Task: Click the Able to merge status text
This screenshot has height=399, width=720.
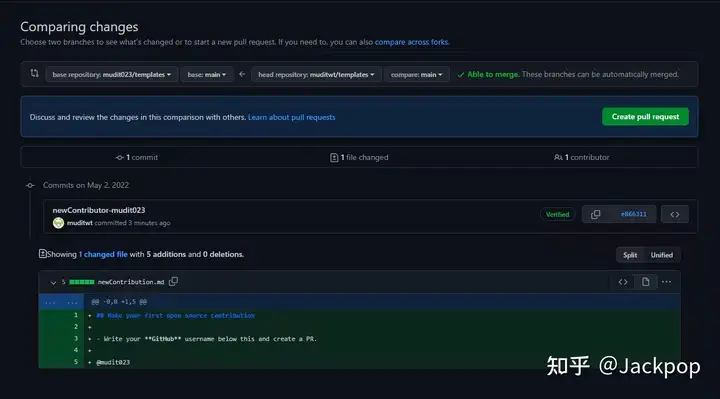Action: pyautogui.click(x=493, y=74)
